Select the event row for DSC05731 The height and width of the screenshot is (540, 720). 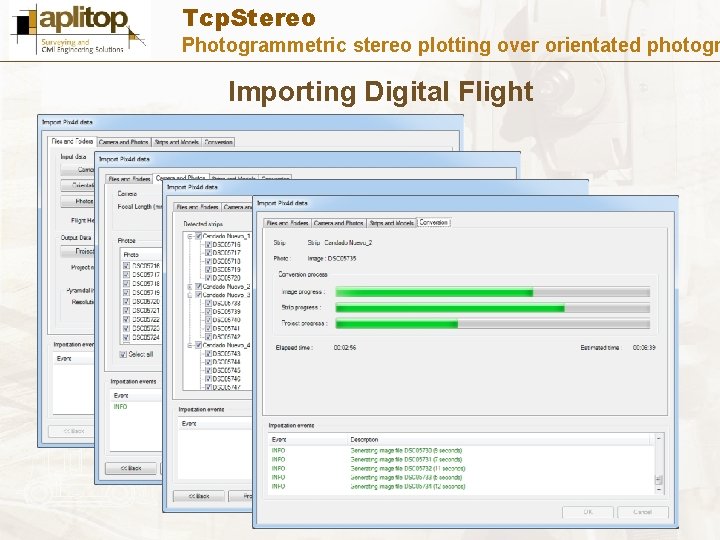(461, 460)
